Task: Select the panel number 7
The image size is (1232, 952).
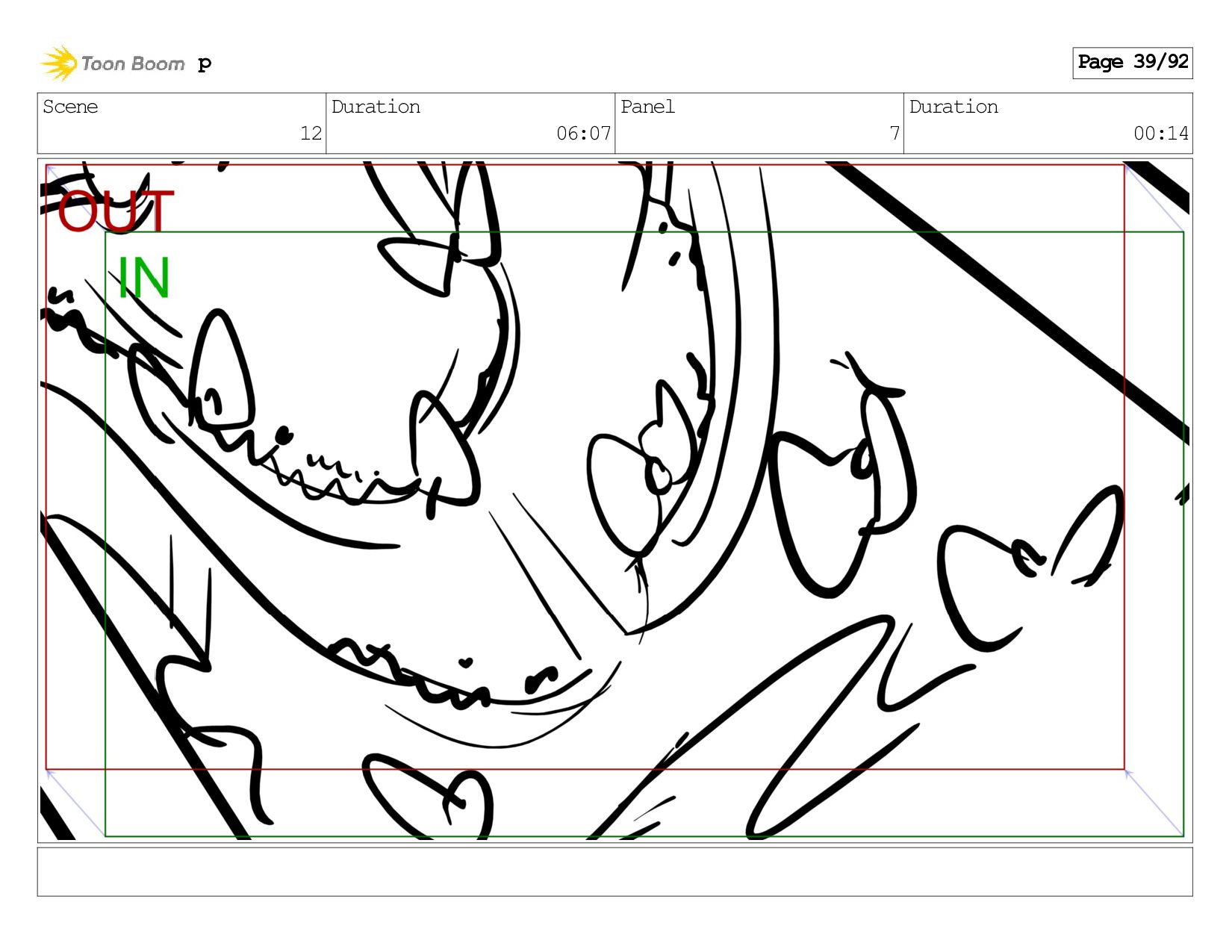Action: click(895, 134)
